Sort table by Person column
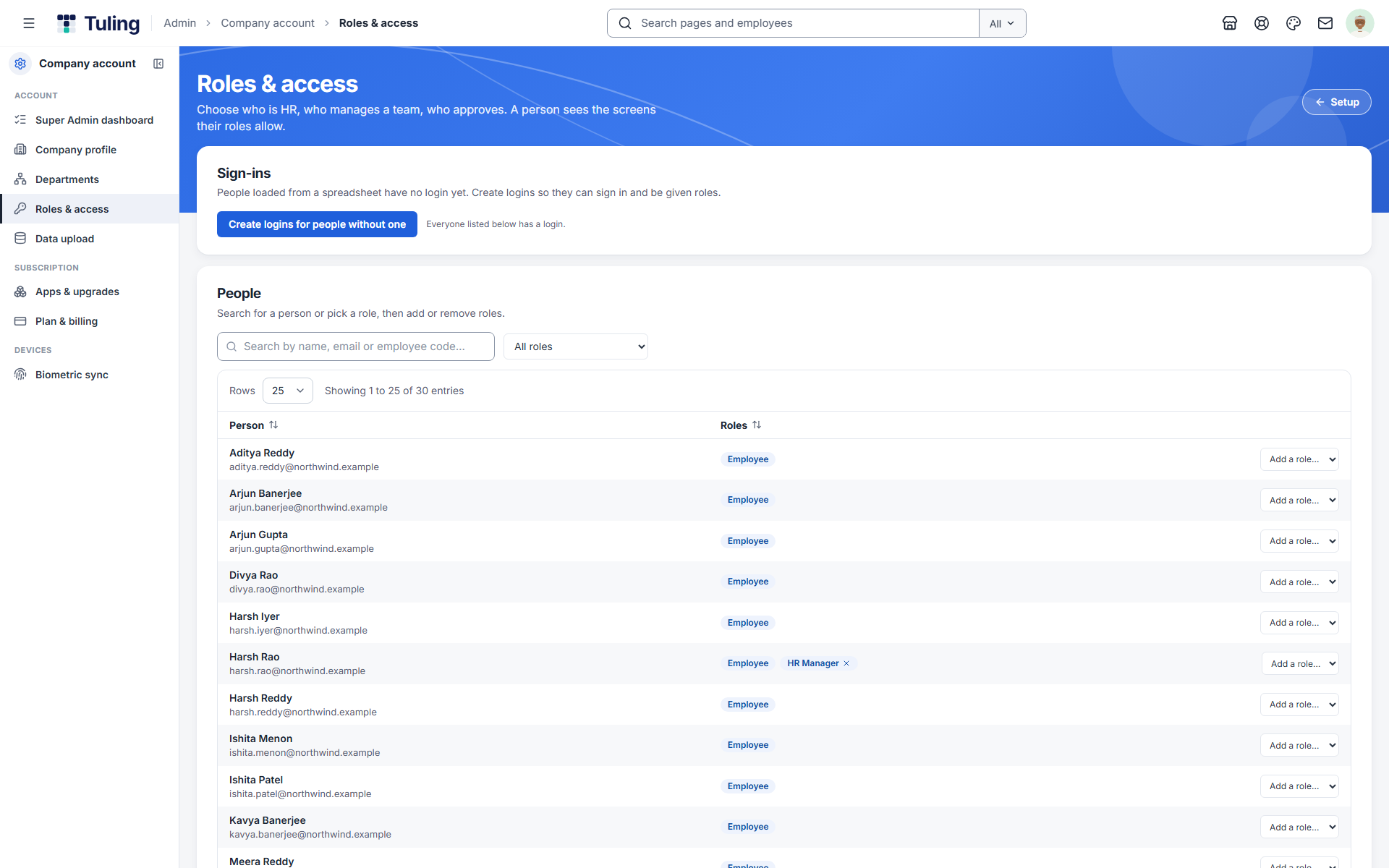The image size is (1389, 868). [x=253, y=425]
